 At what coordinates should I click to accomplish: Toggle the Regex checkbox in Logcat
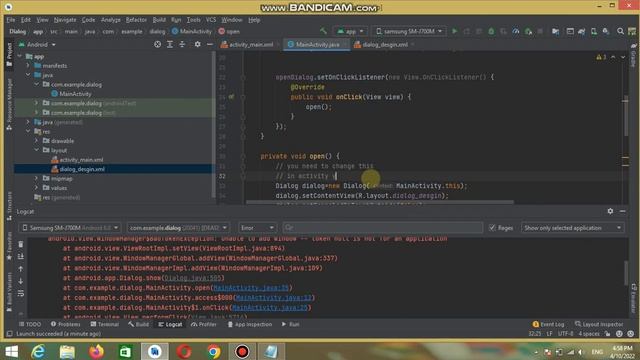coord(492,228)
